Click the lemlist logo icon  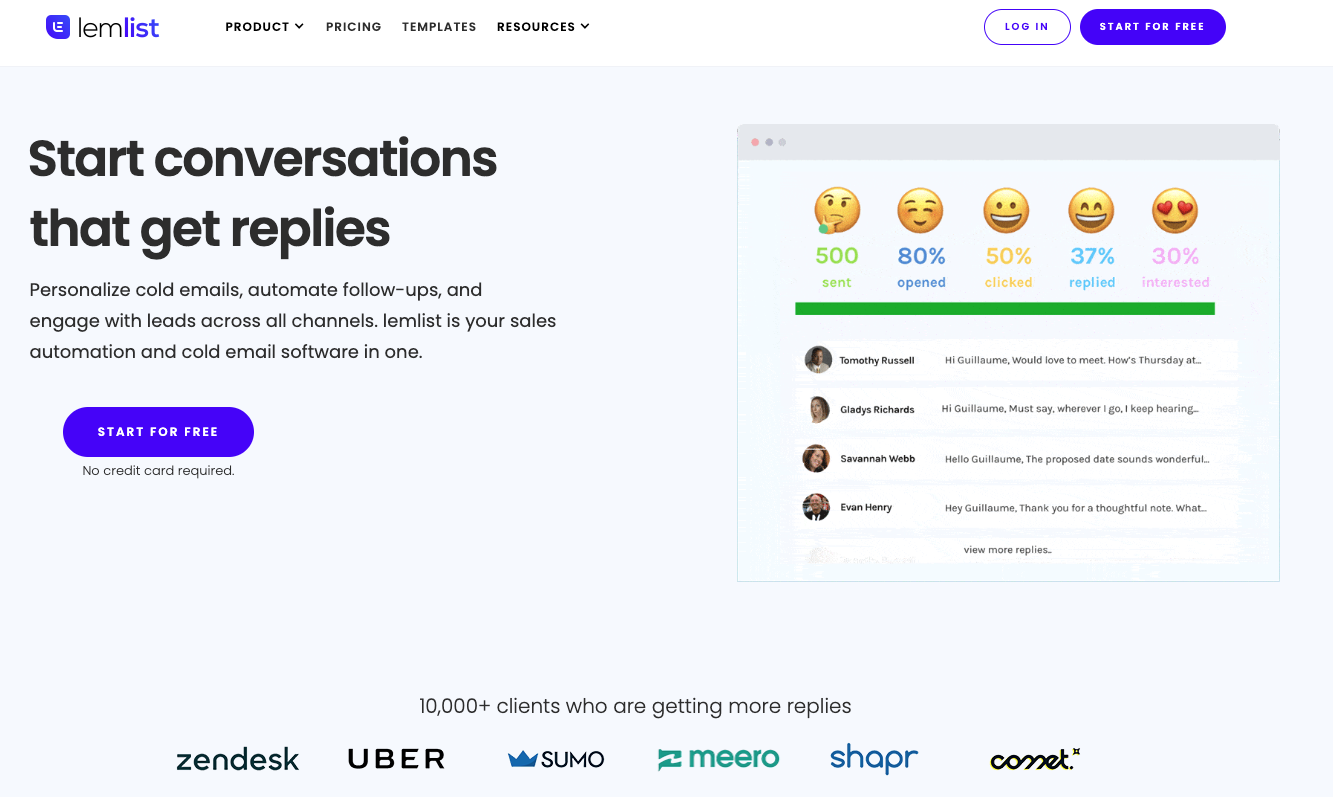click(58, 27)
